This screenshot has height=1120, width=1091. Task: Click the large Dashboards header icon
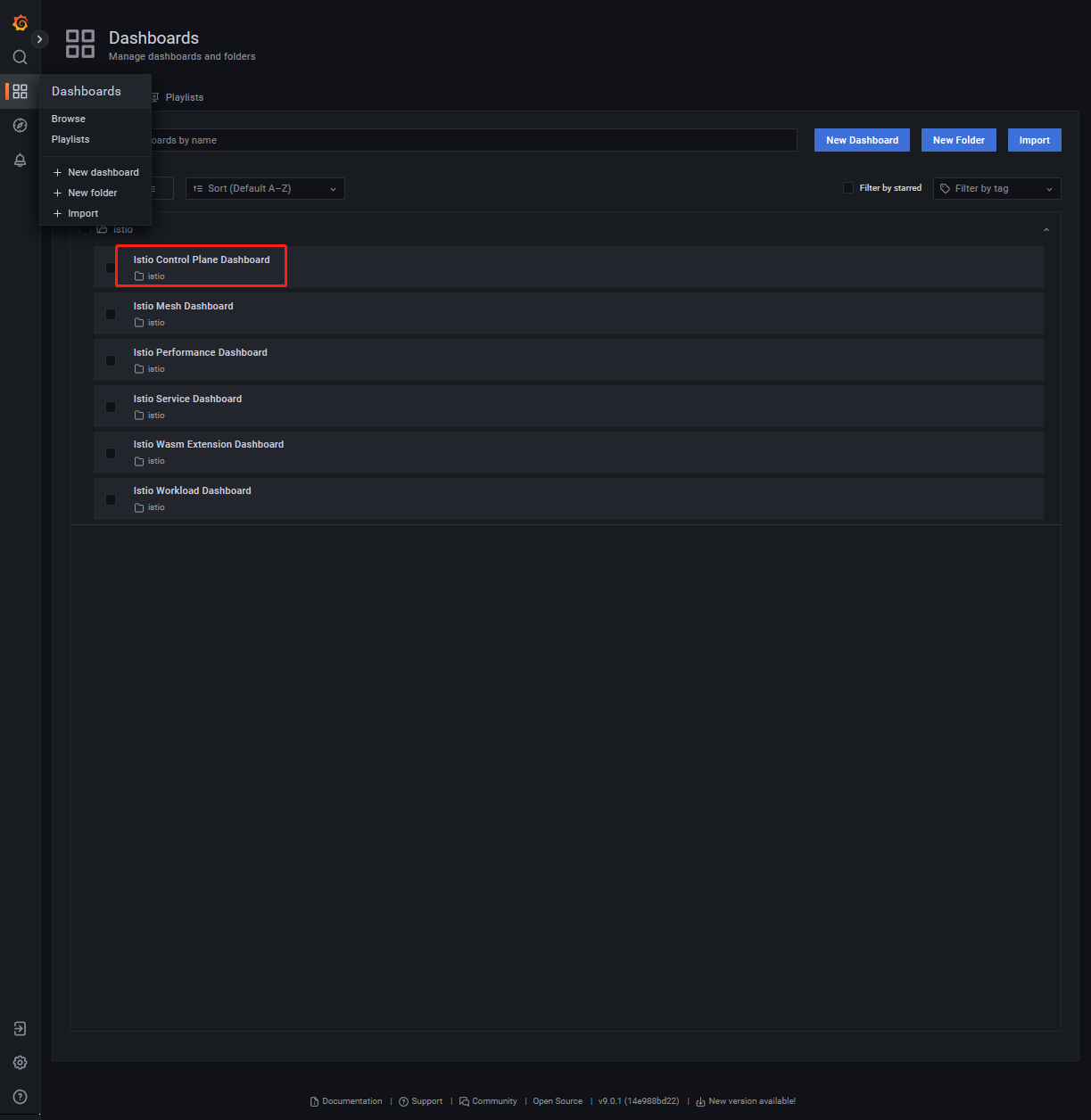pyautogui.click(x=80, y=44)
